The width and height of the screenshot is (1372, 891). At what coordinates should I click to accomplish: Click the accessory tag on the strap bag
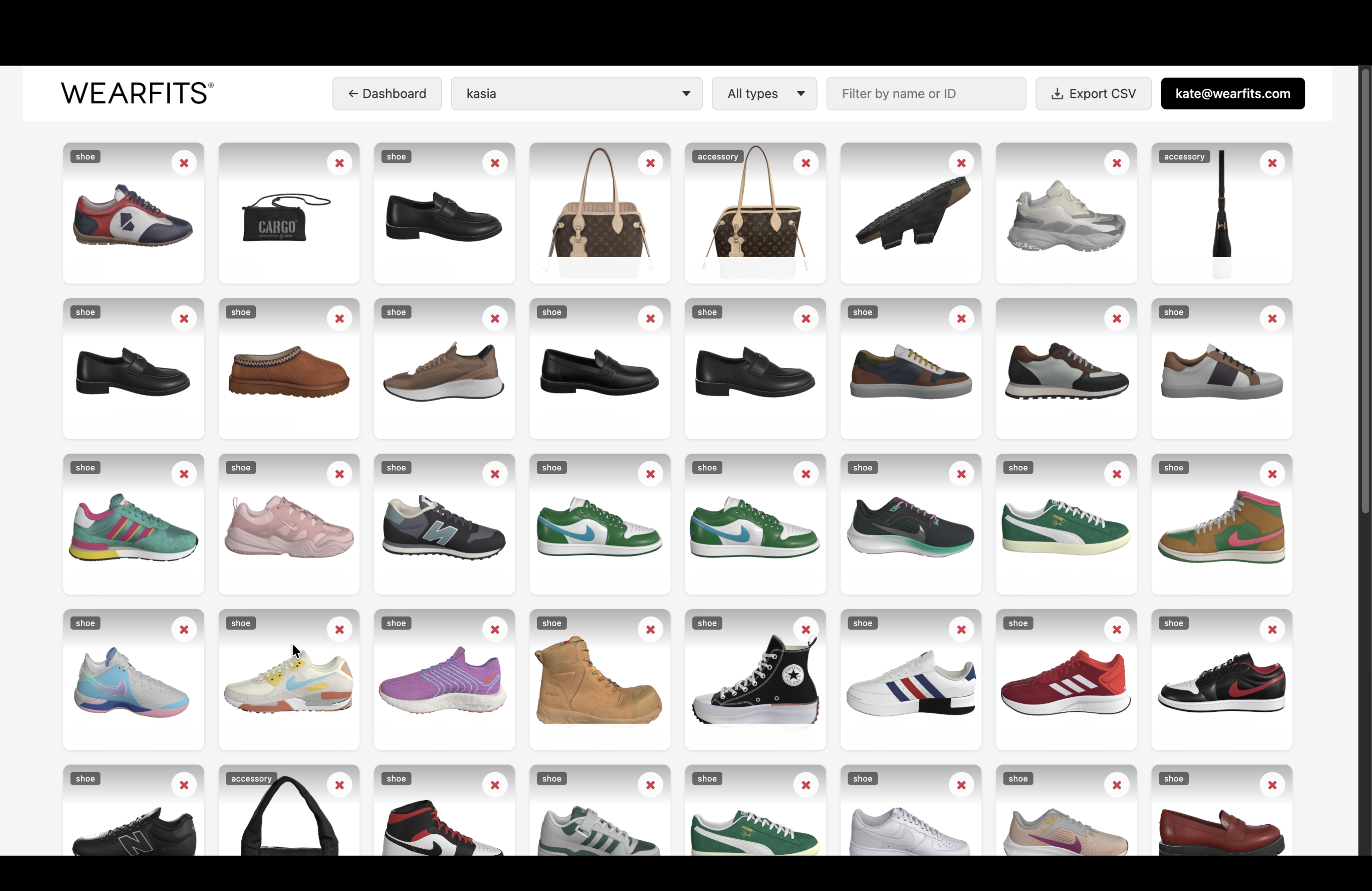tap(1184, 157)
